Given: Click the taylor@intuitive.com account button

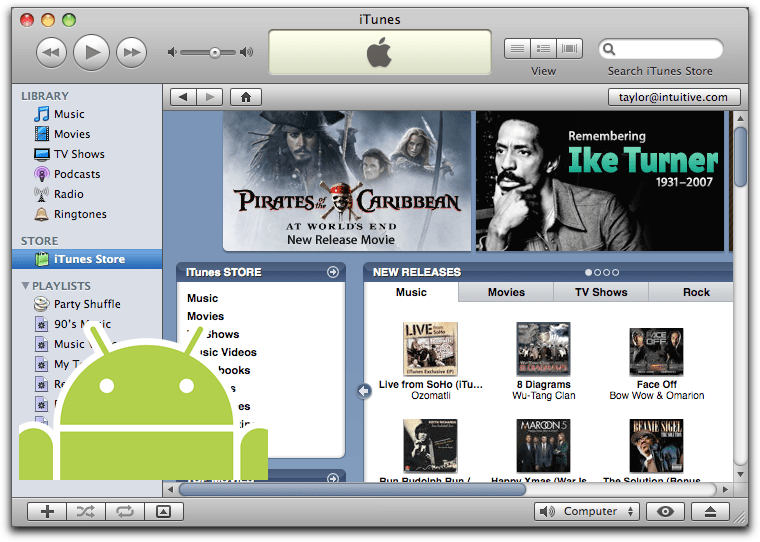Looking at the screenshot, I should pyautogui.click(x=674, y=97).
